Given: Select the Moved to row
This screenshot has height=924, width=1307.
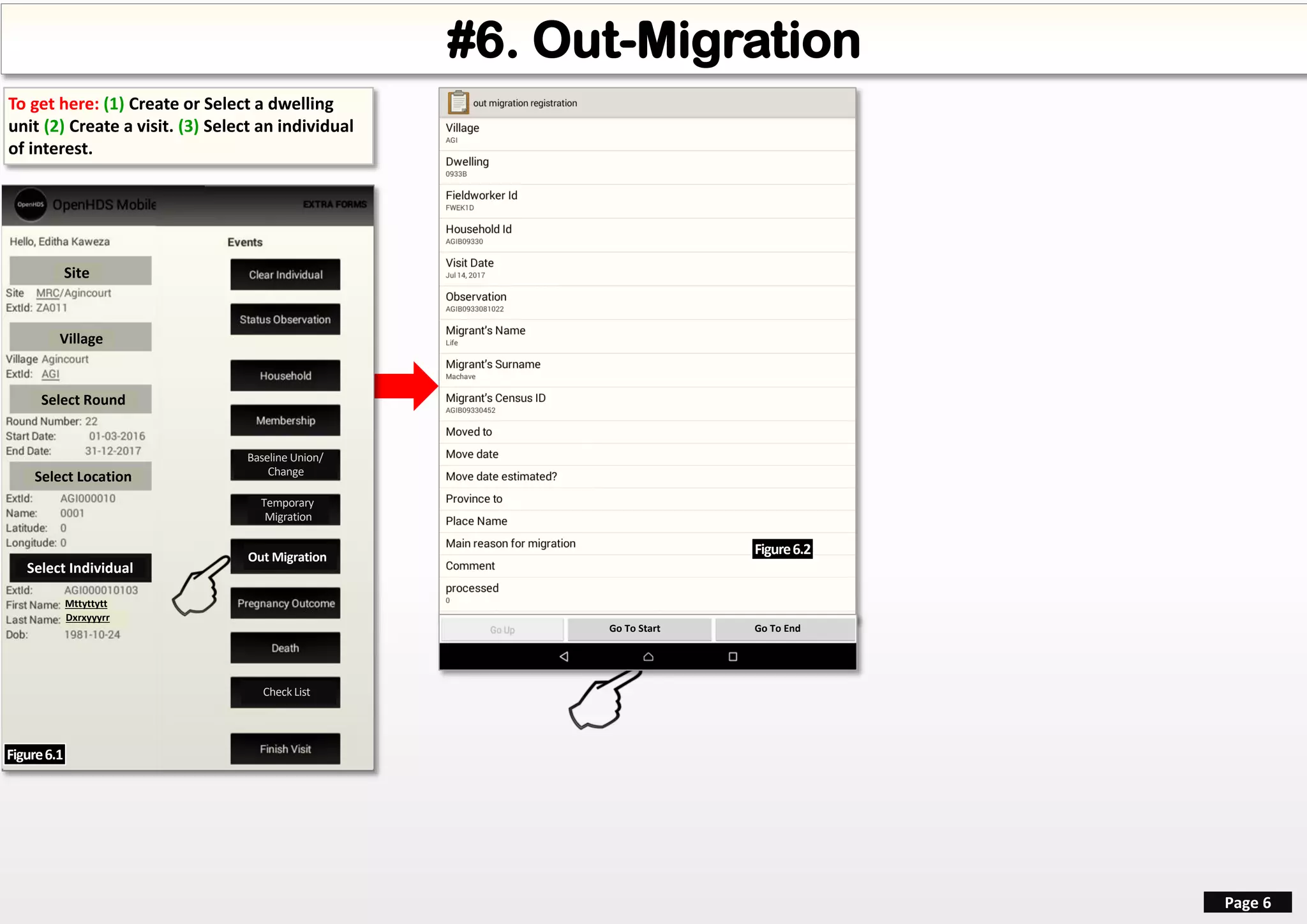Looking at the screenshot, I should point(647,432).
